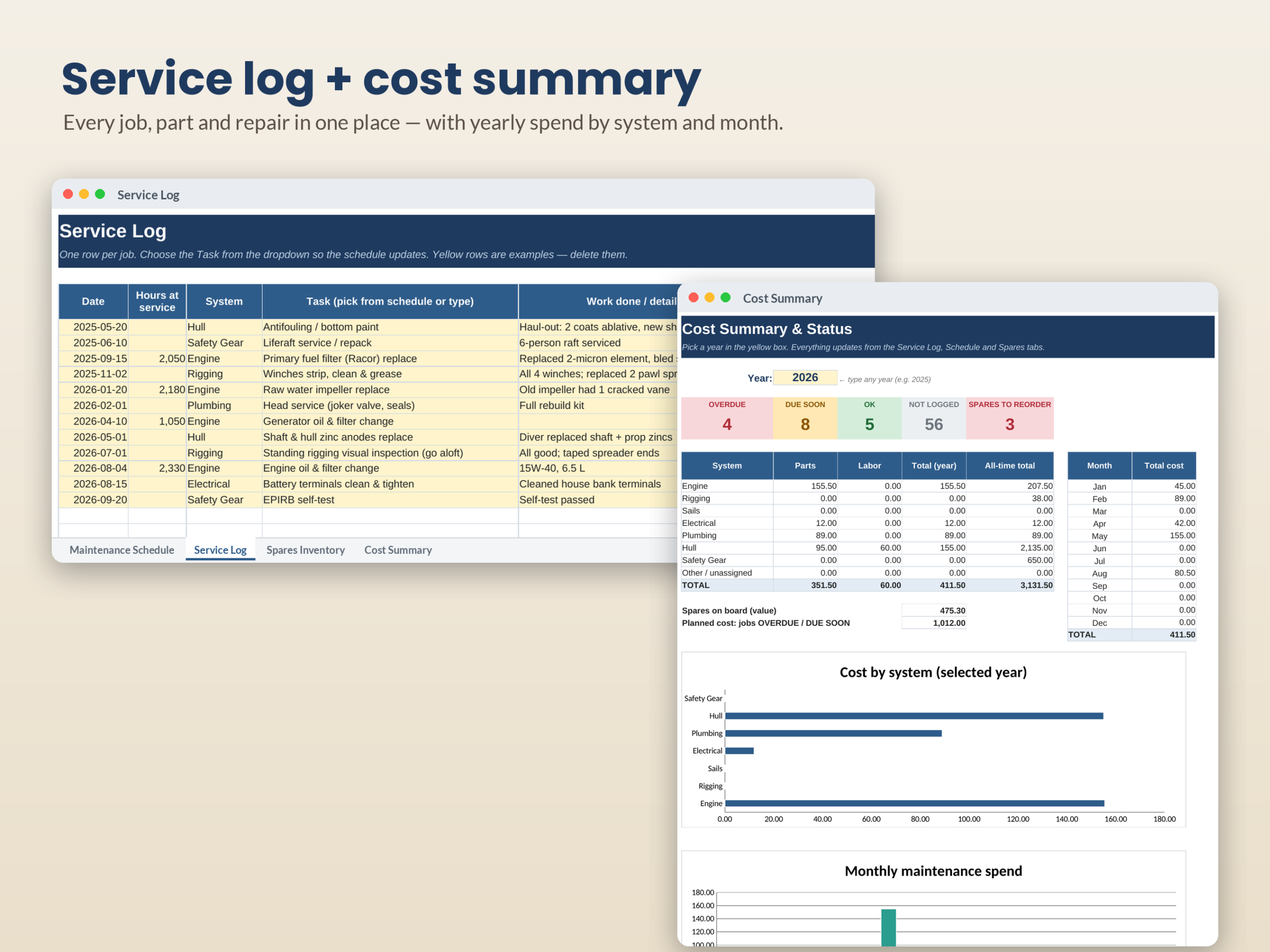Select the Raw water impeller replace cell
The height and width of the screenshot is (952, 1270).
(390, 390)
